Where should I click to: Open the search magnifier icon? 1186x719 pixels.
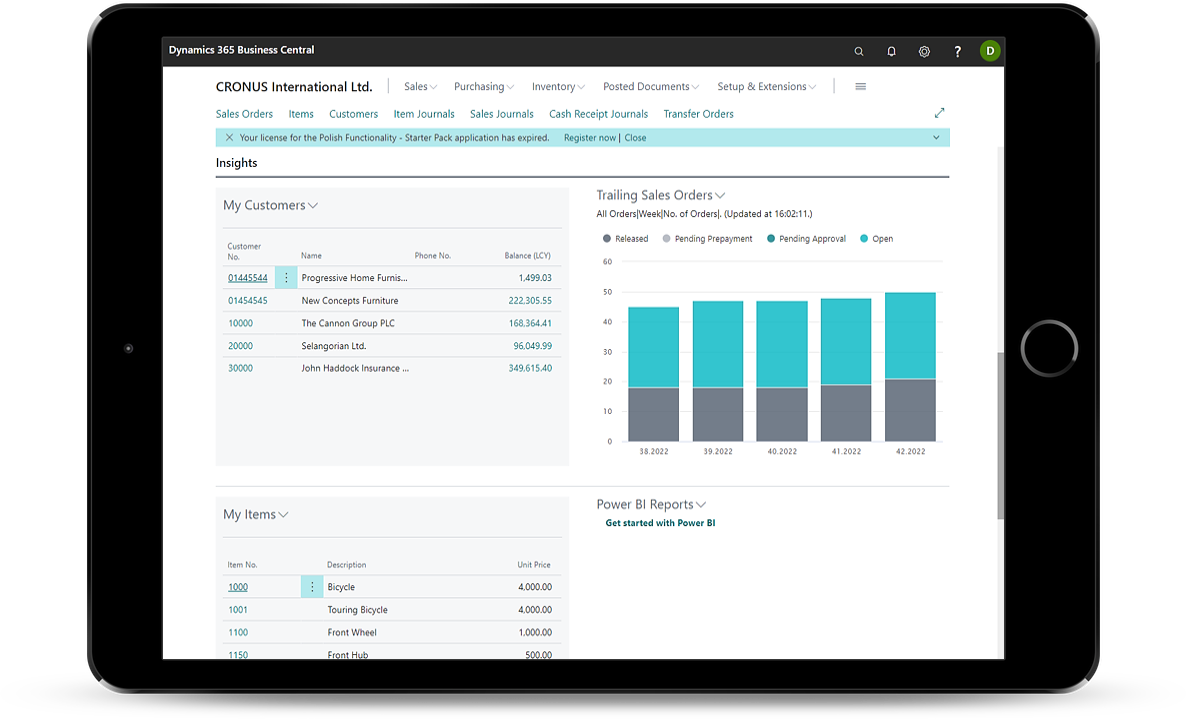858,51
